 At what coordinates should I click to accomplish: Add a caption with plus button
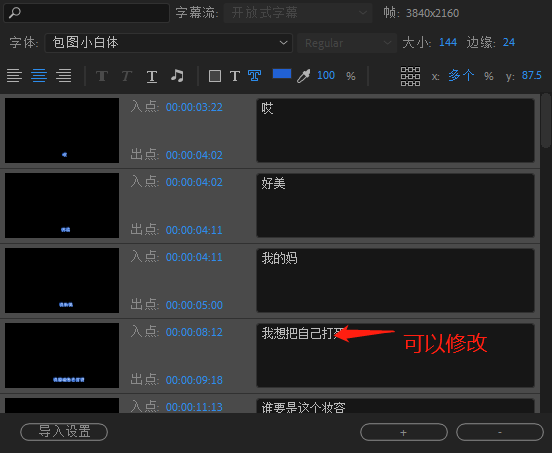pyautogui.click(x=404, y=432)
